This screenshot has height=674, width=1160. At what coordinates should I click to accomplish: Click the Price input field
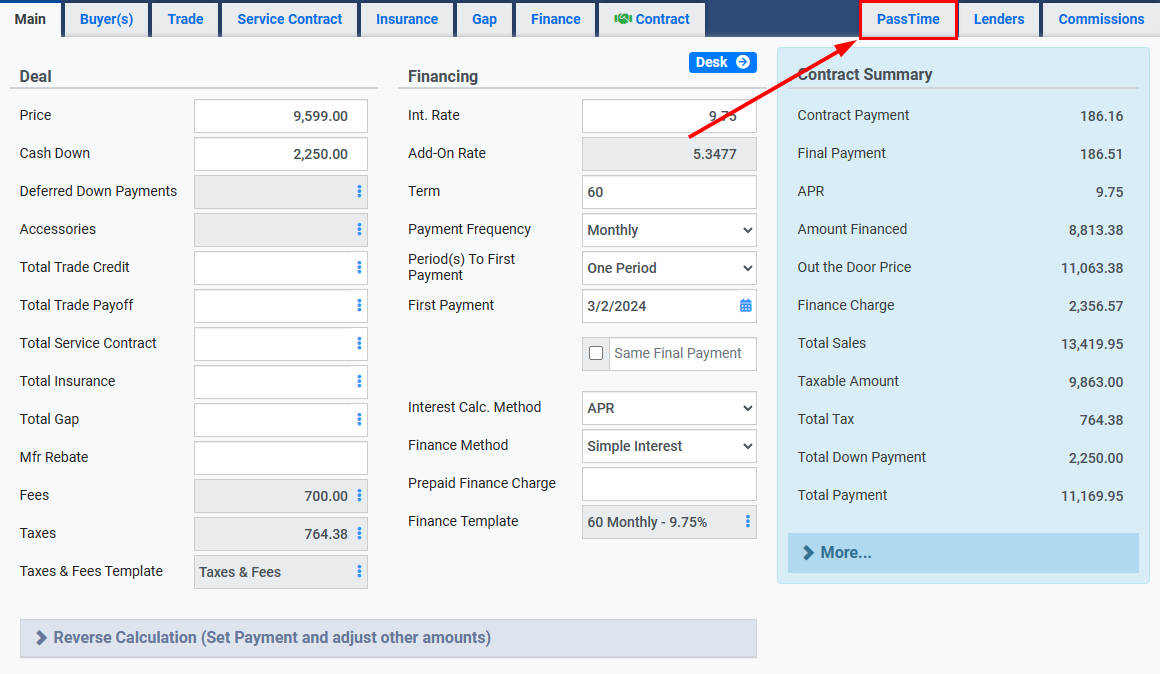pyautogui.click(x=281, y=116)
